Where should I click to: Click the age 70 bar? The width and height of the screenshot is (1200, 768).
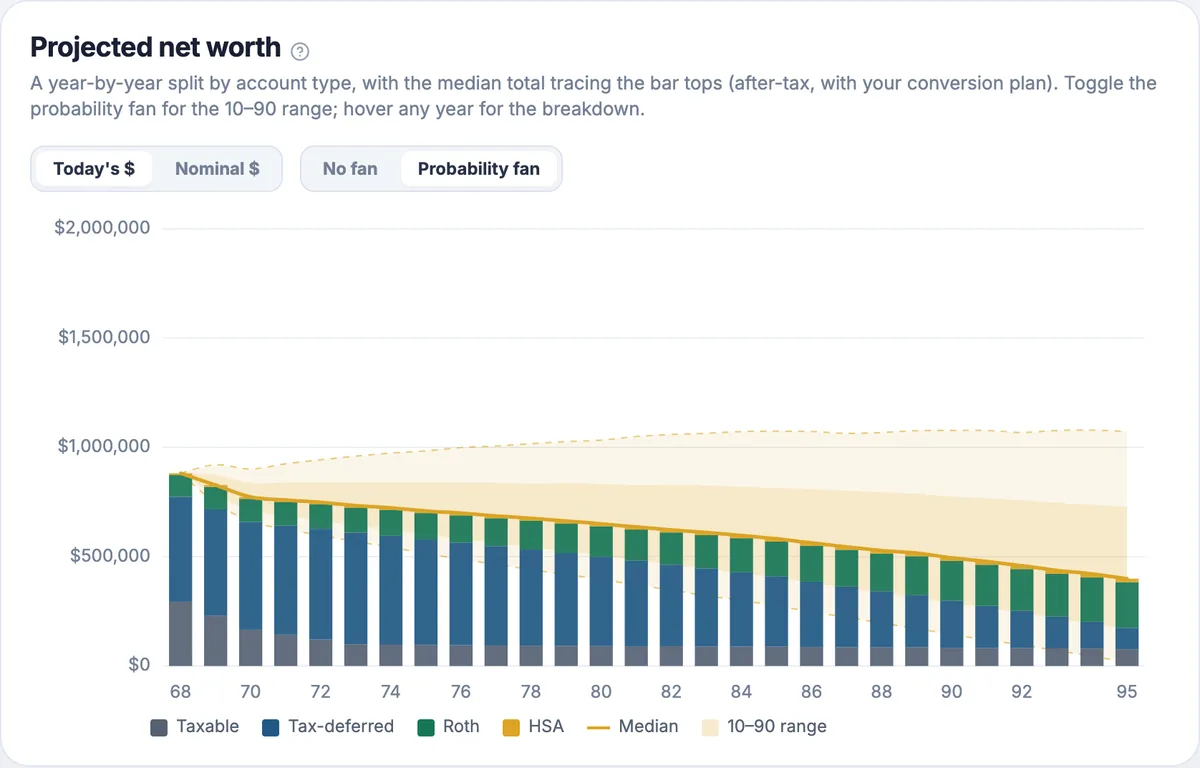point(250,582)
